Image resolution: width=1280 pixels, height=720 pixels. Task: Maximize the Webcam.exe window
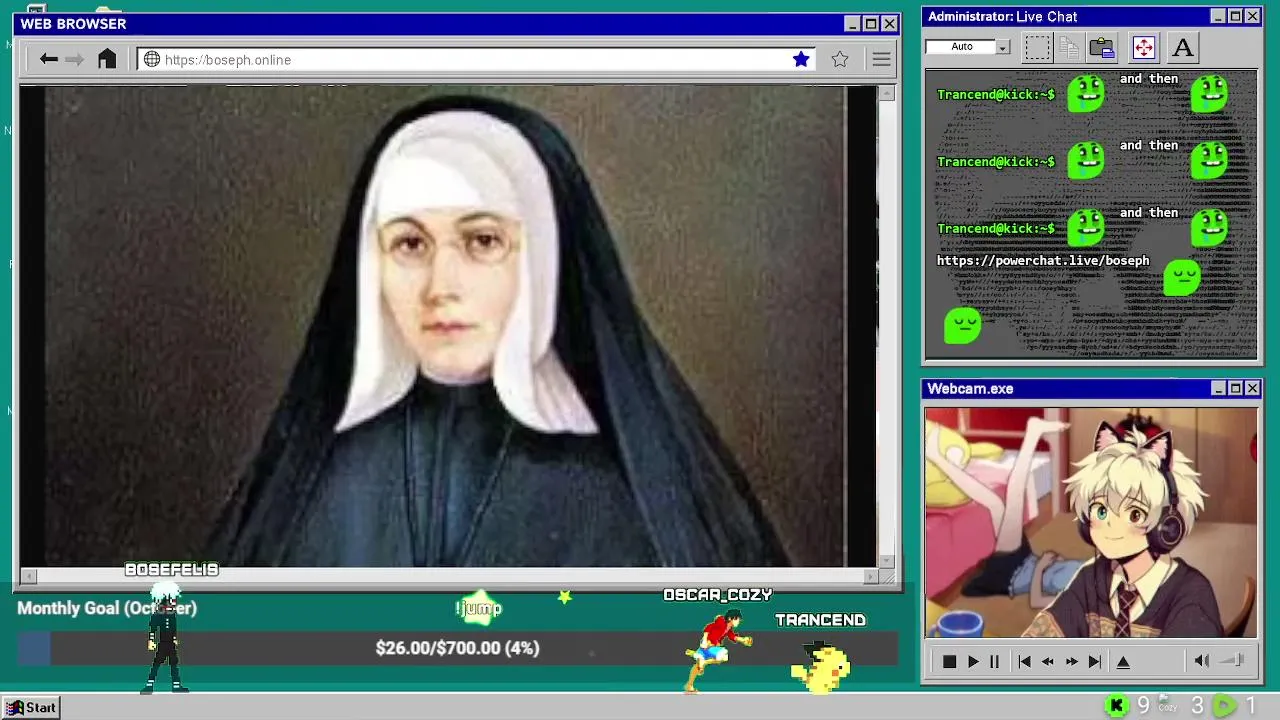[x=1235, y=388]
